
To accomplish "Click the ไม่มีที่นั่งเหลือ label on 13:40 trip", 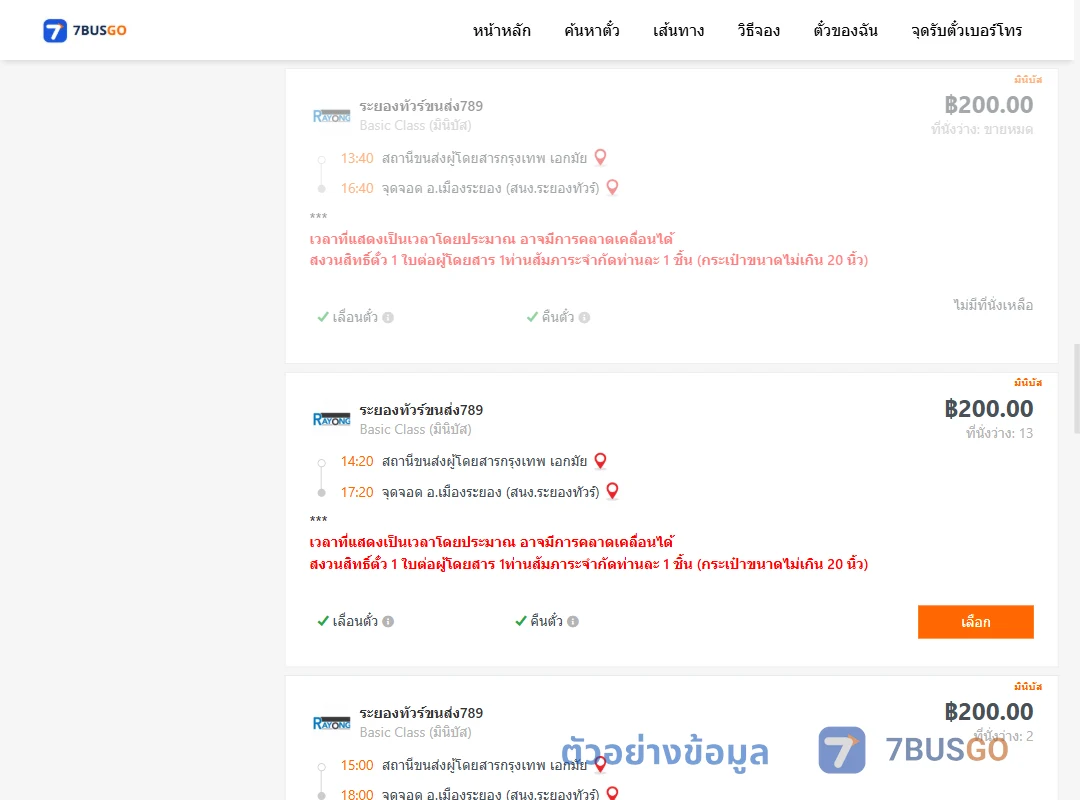I will (x=993, y=305).
